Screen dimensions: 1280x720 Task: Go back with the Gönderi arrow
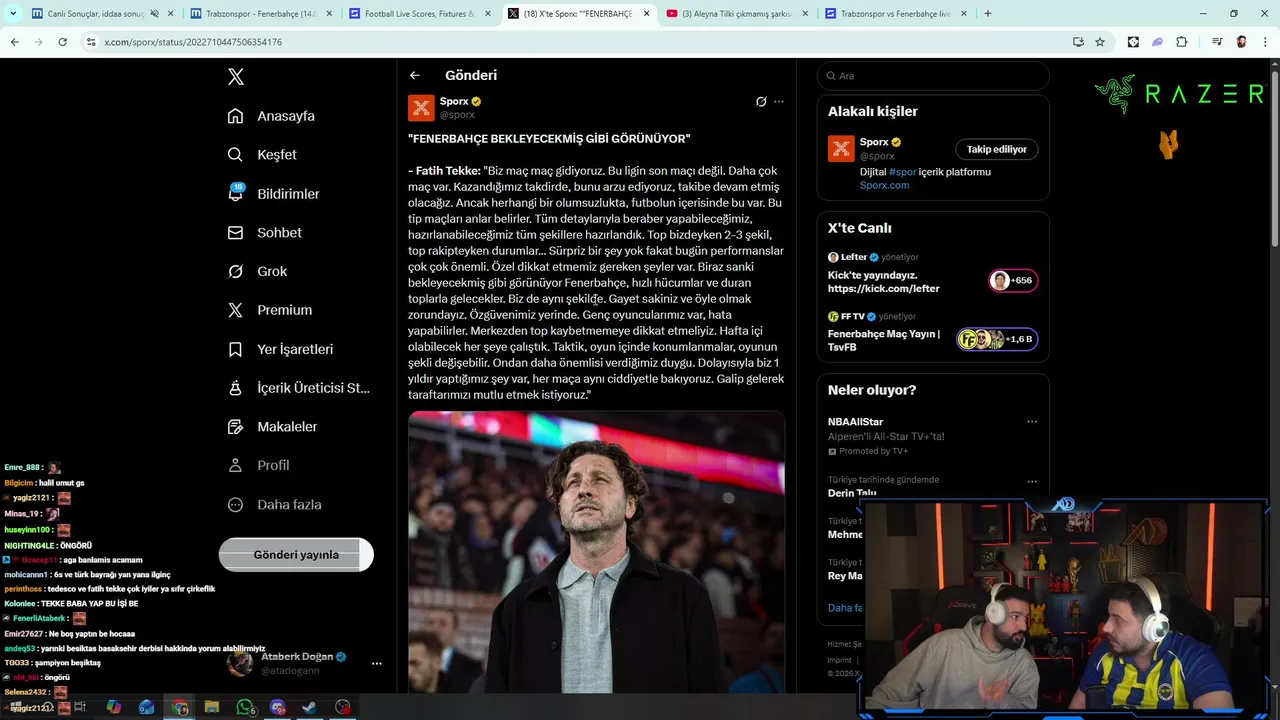point(415,76)
